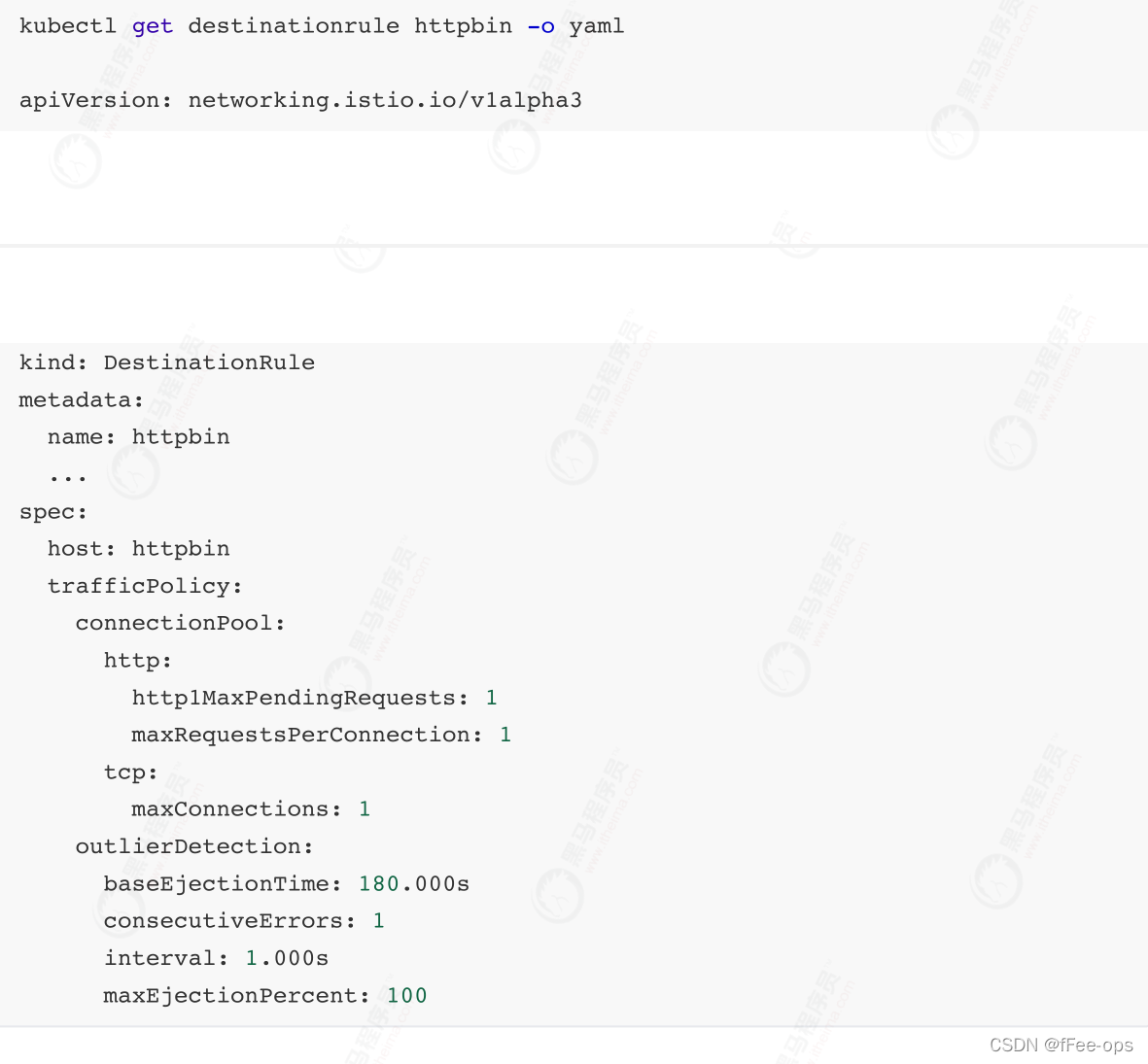Screen dimensions: 1148x1064
Task: Select the host: httpbin line
Action: tap(138, 549)
